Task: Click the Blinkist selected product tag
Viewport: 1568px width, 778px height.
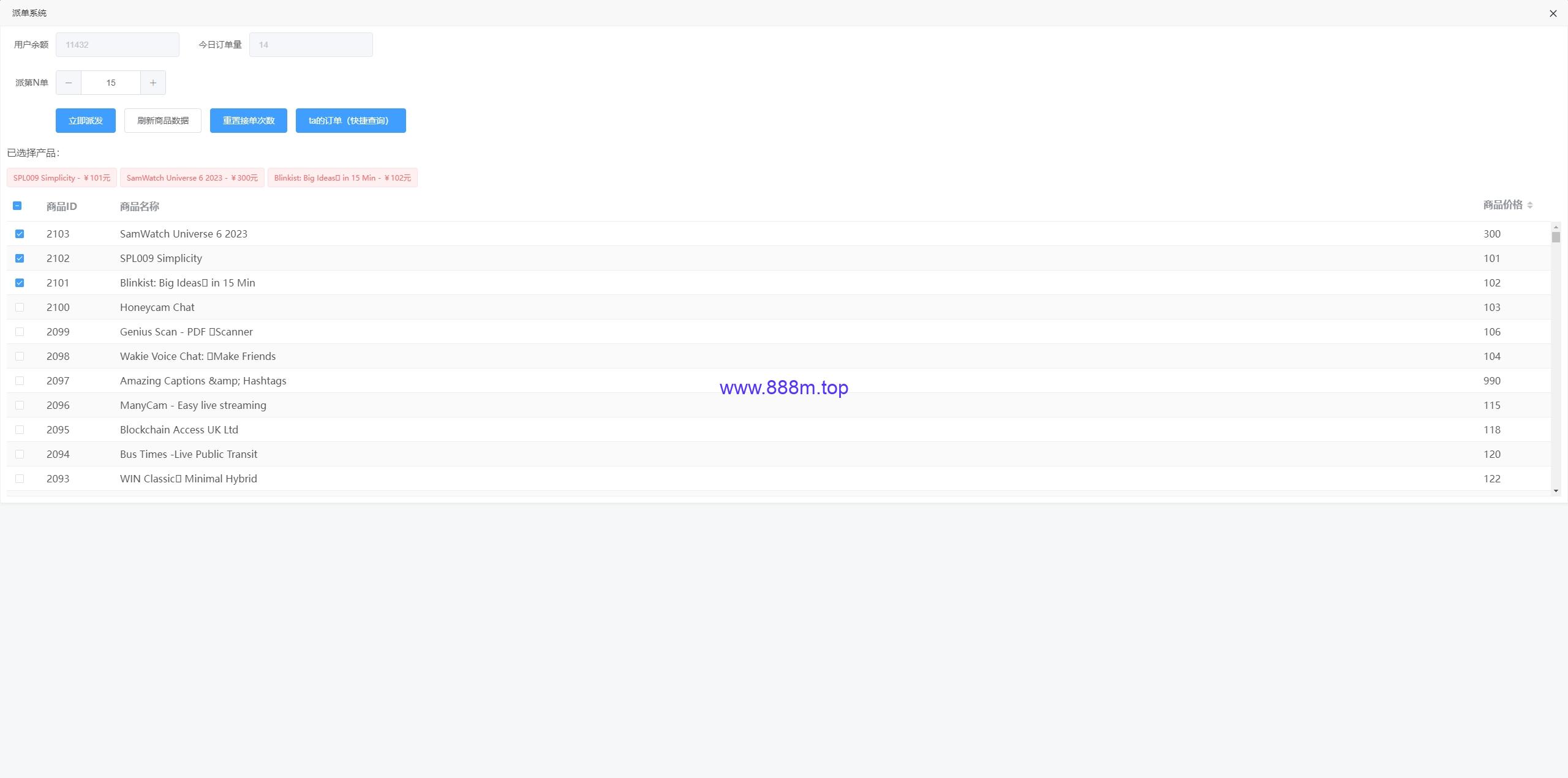Action: 342,178
